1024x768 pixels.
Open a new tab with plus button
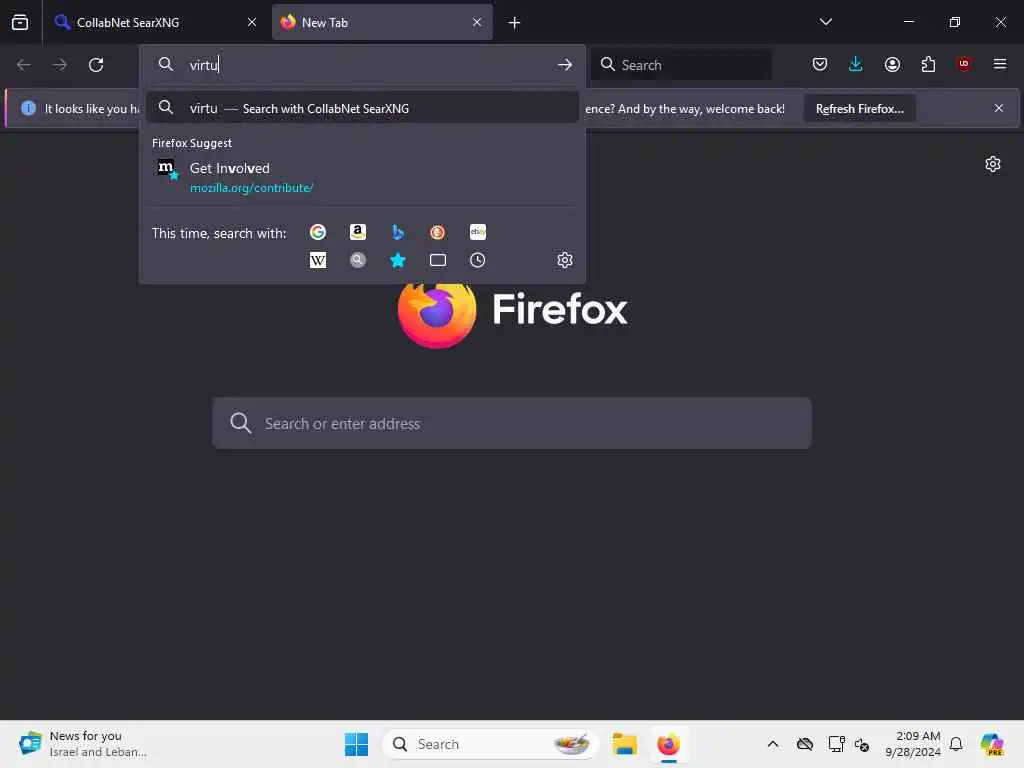514,23
